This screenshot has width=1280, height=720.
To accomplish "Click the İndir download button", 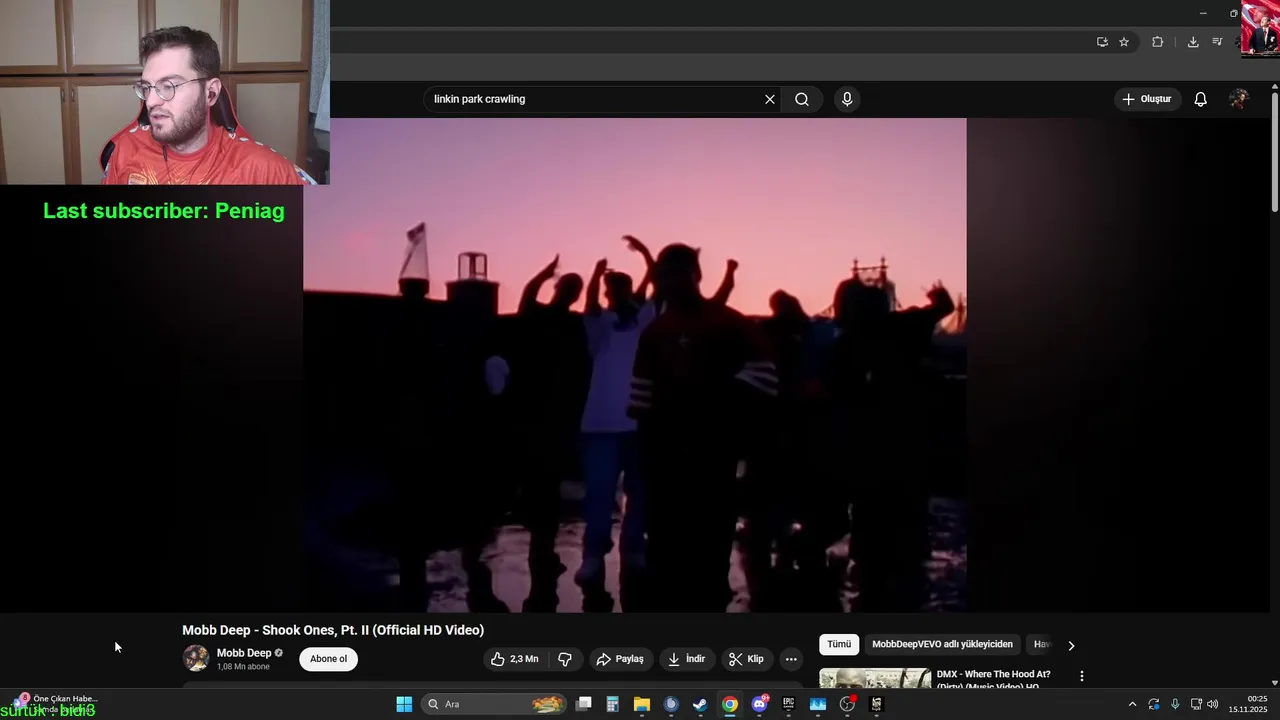I will pos(687,659).
